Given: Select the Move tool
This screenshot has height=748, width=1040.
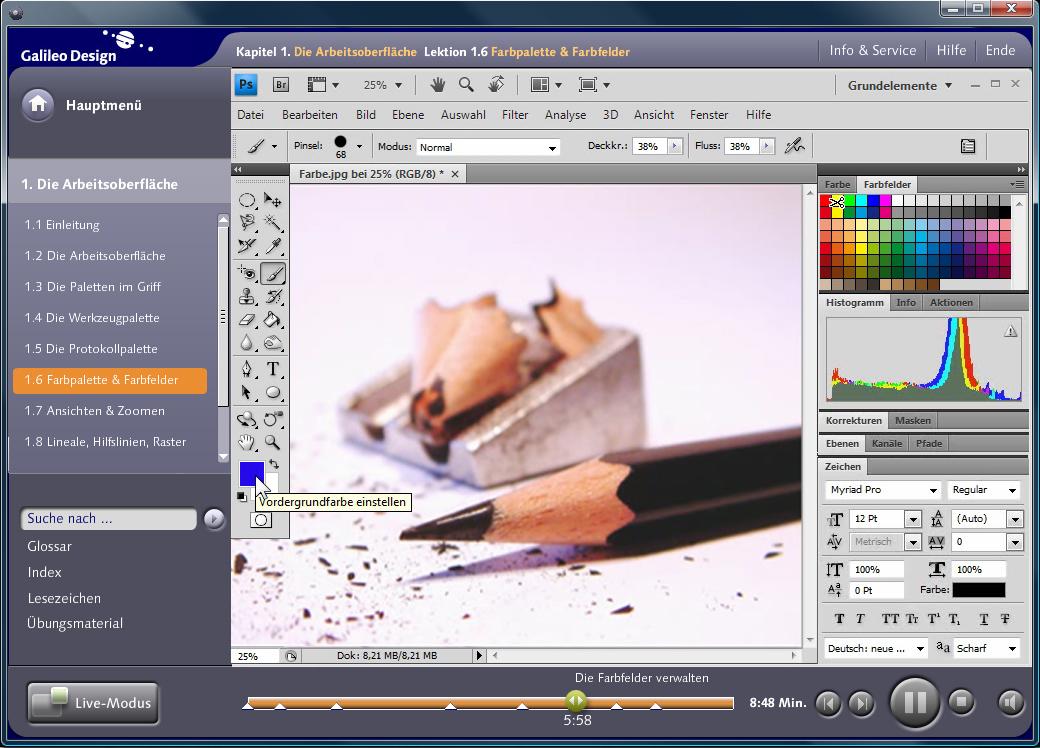Looking at the screenshot, I should pyautogui.click(x=273, y=199).
